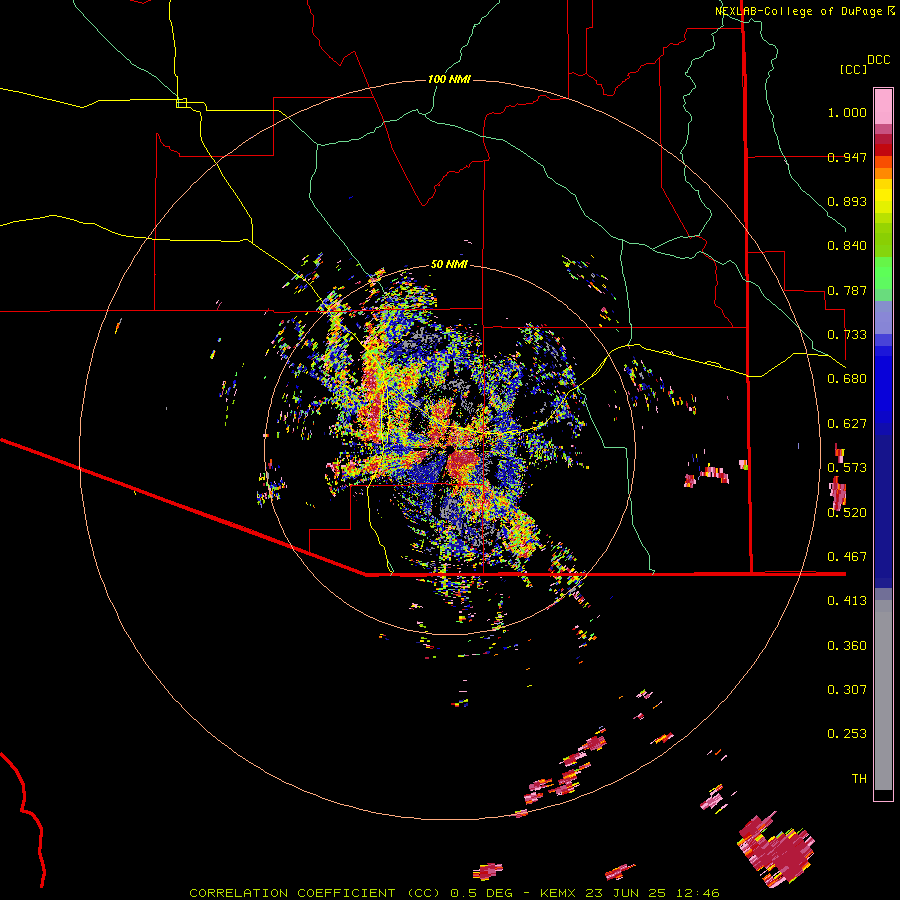Select the 0.733 legend value

point(847,335)
